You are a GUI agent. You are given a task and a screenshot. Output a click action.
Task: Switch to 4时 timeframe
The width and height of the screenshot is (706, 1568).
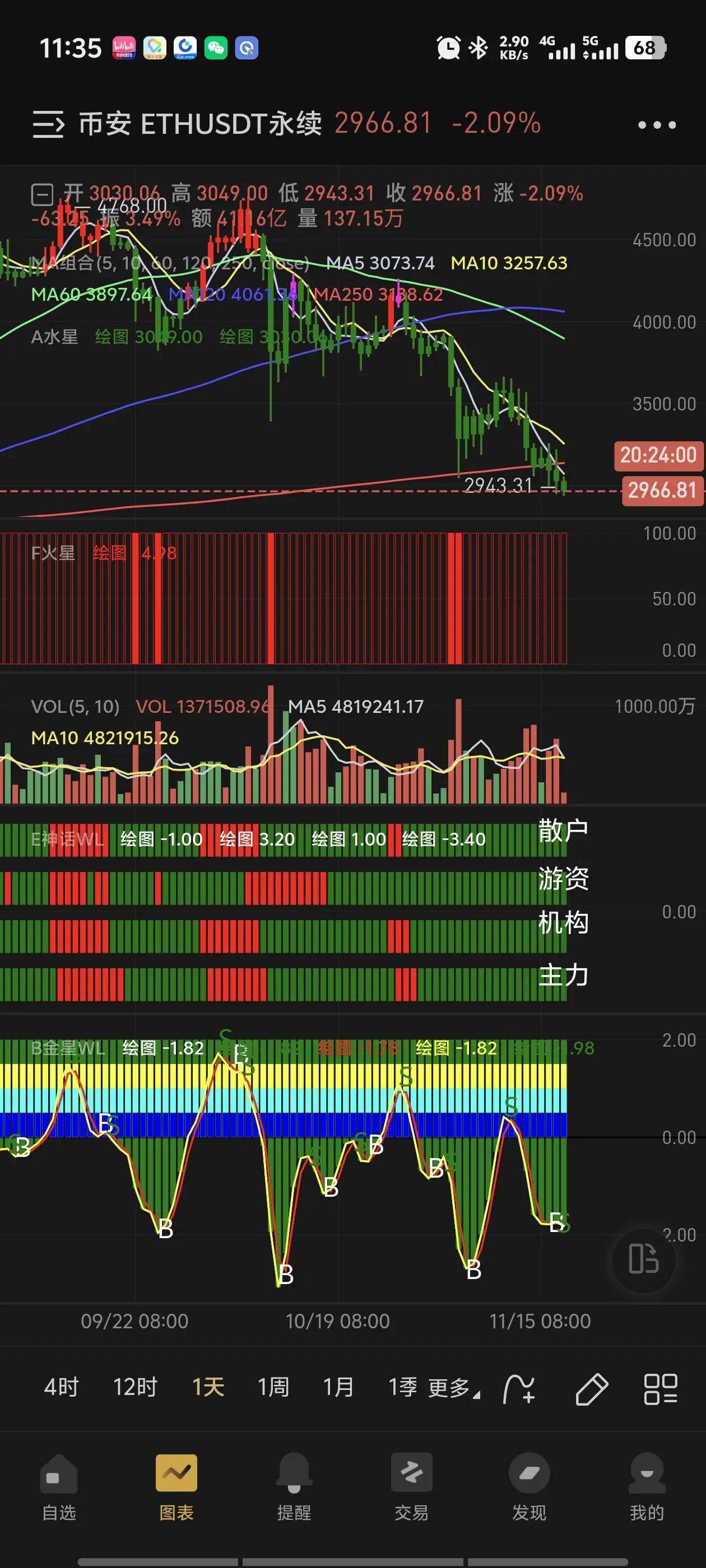click(62, 1387)
